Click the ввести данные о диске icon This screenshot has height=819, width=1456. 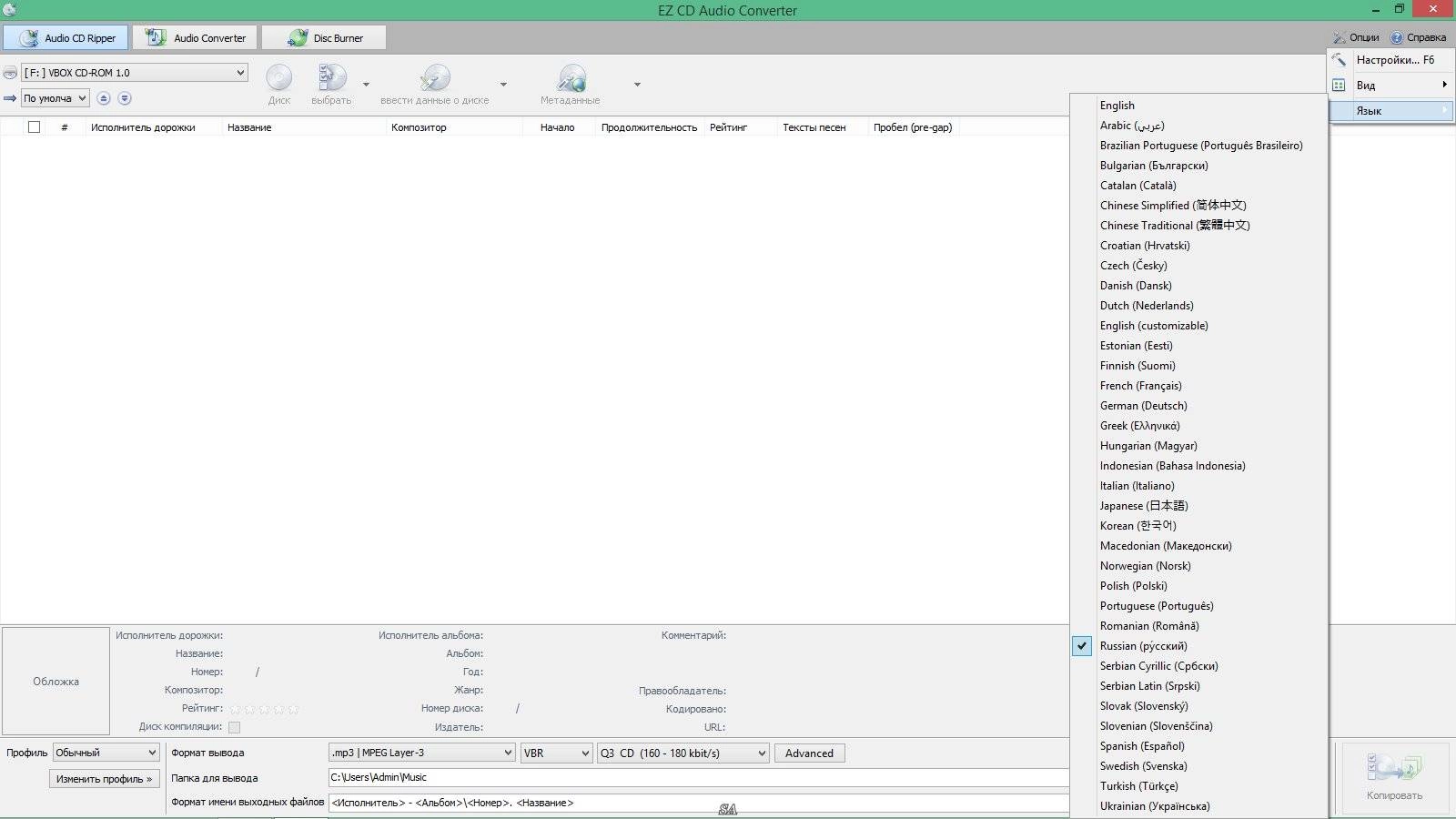[435, 85]
